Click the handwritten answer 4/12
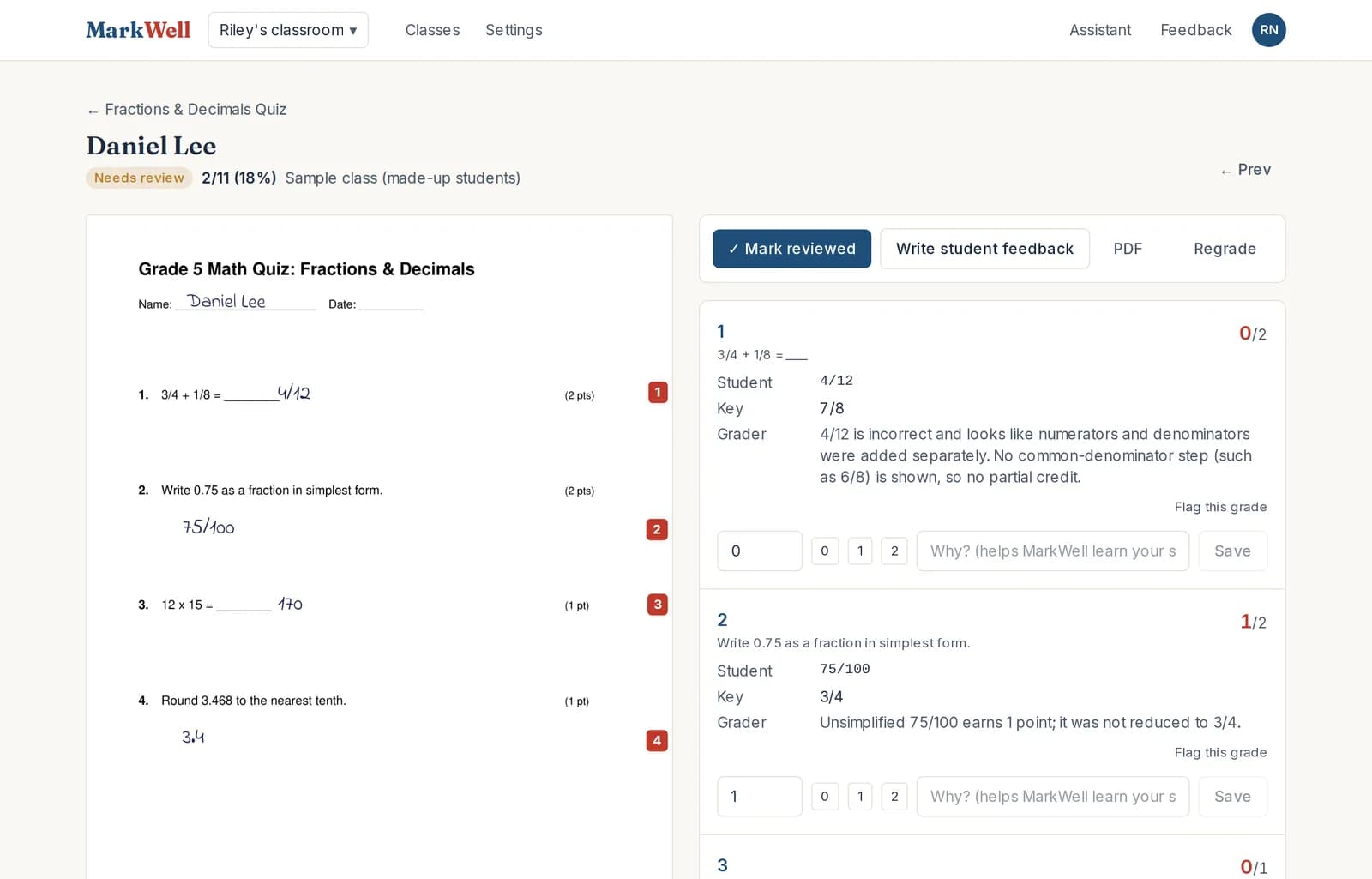The height and width of the screenshot is (879, 1372). [293, 393]
